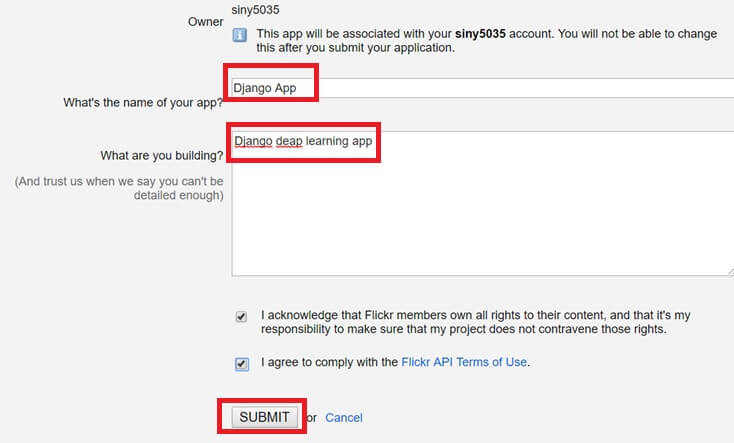Toggle the Flickr members rights acknowledgement checkbox
The height and width of the screenshot is (443, 734).
(241, 317)
